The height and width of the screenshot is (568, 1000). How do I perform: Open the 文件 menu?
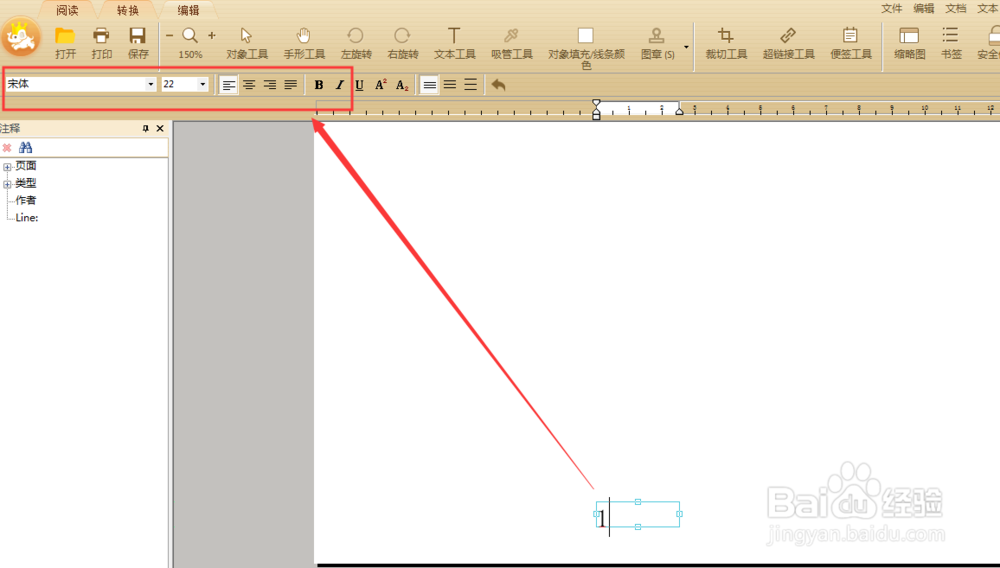pos(892,8)
